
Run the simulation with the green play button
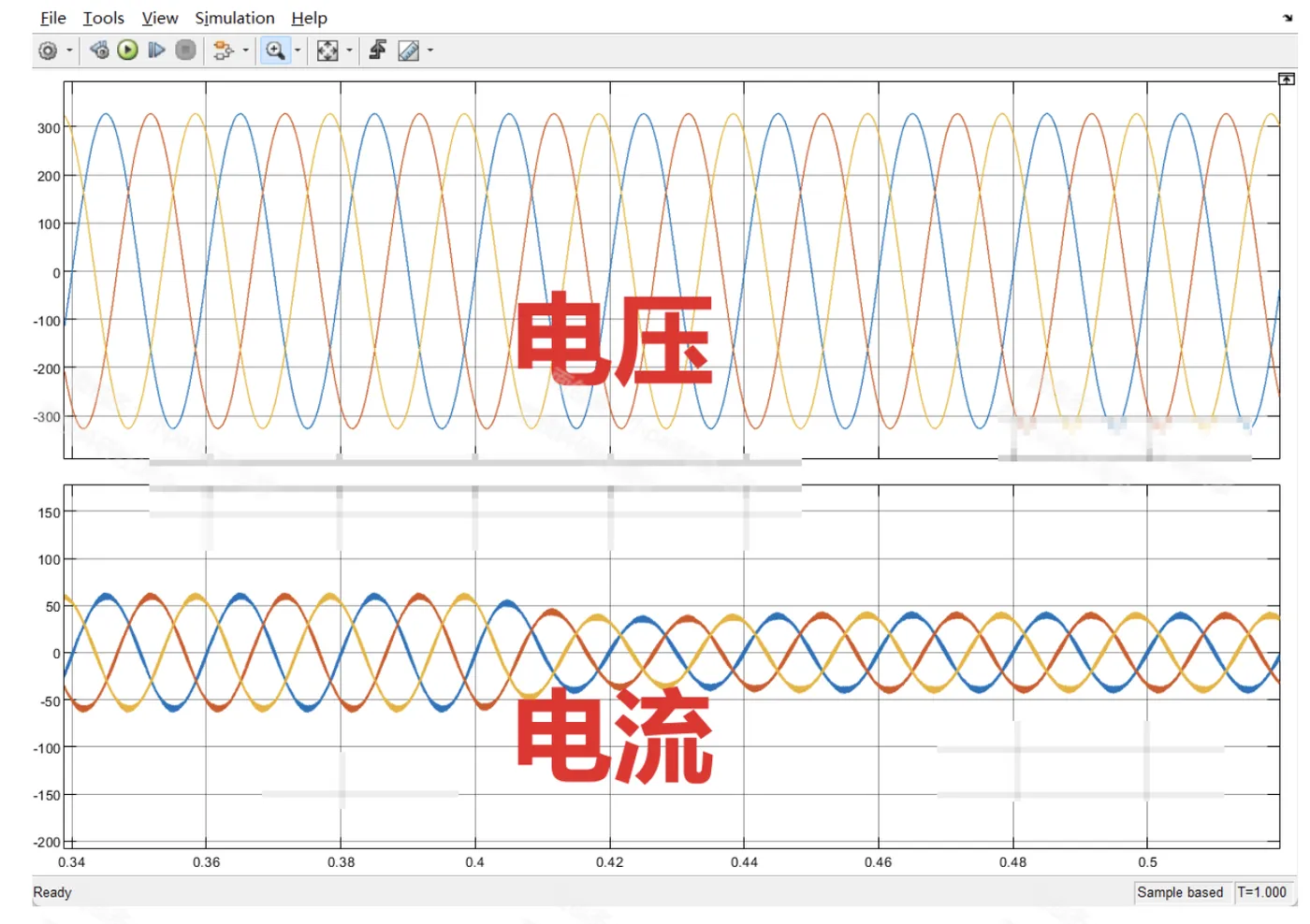point(128,51)
